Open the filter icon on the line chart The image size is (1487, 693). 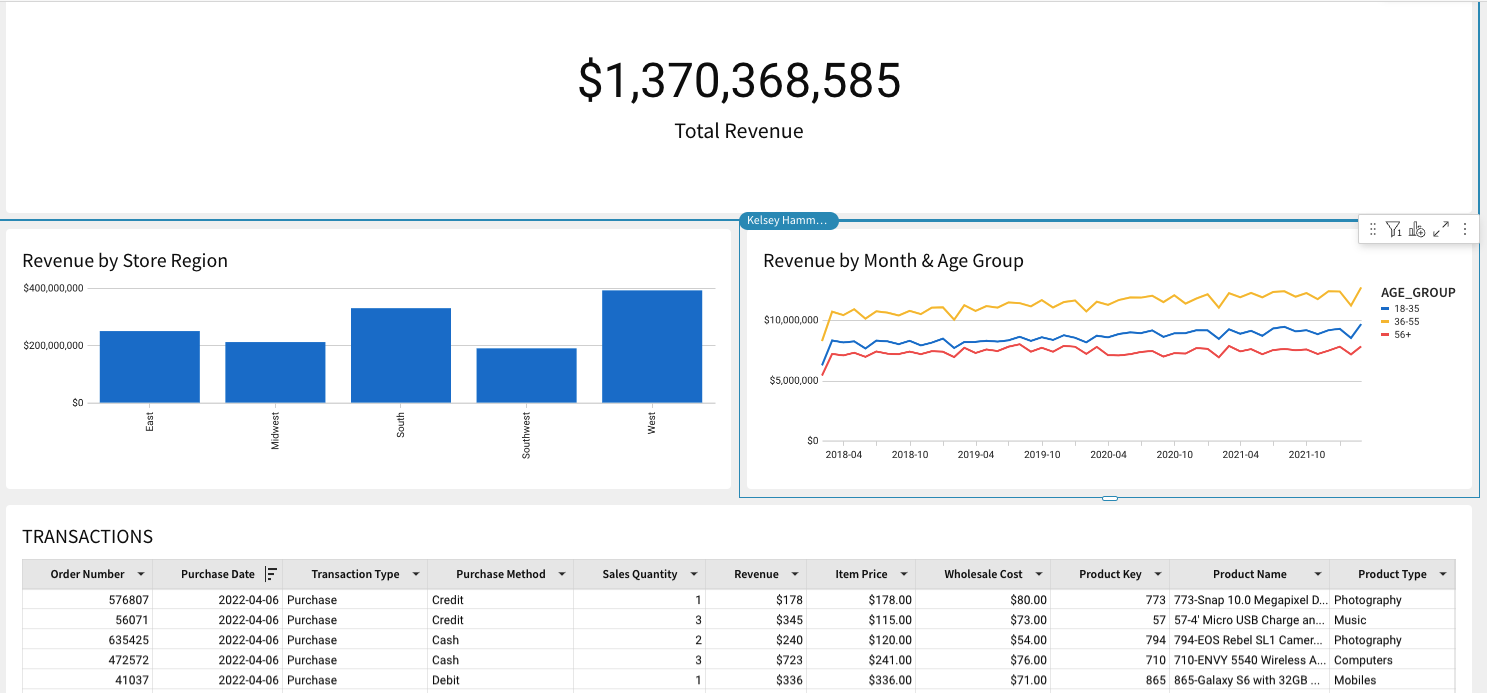pos(1393,230)
